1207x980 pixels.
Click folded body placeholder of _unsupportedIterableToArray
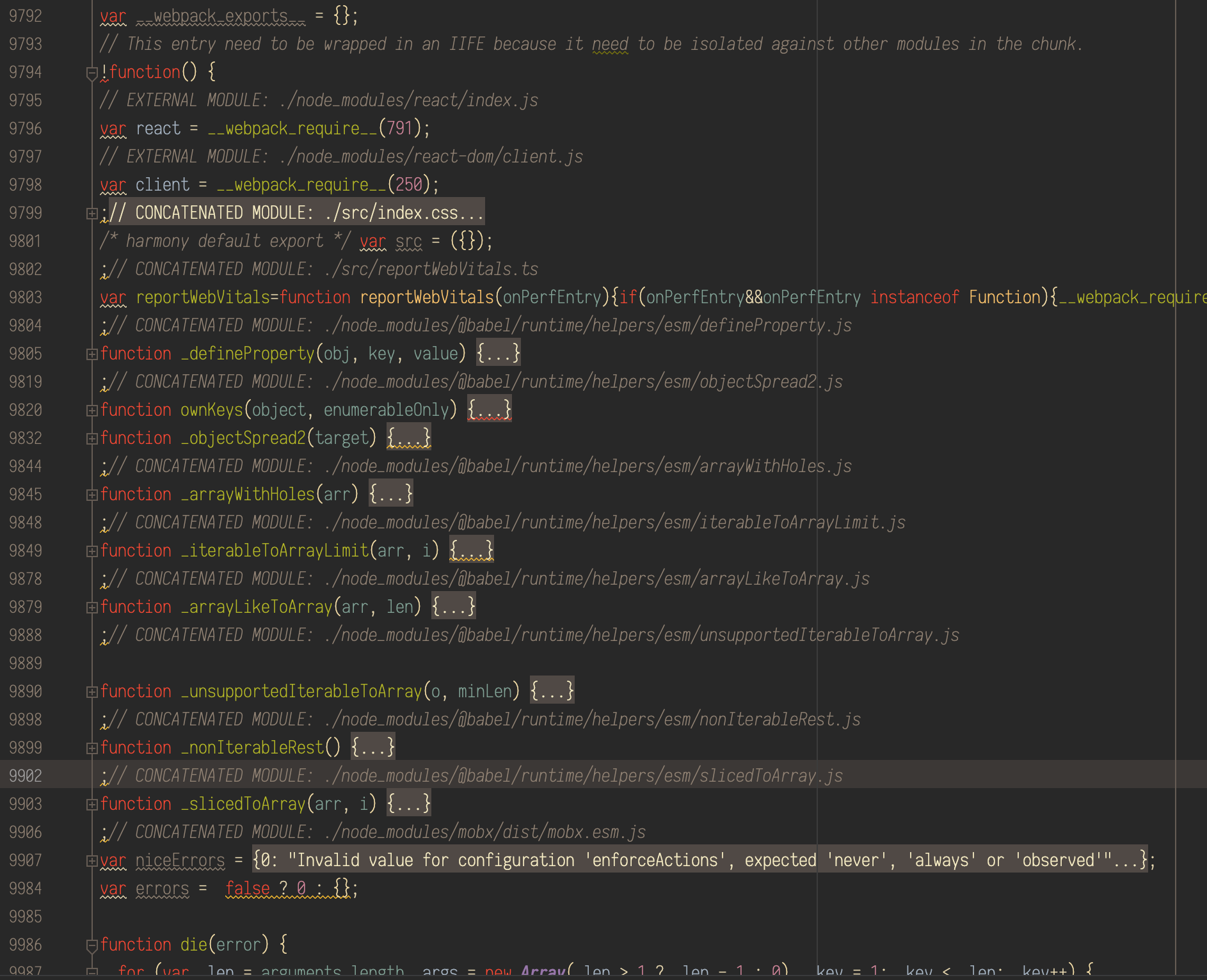tap(552, 691)
